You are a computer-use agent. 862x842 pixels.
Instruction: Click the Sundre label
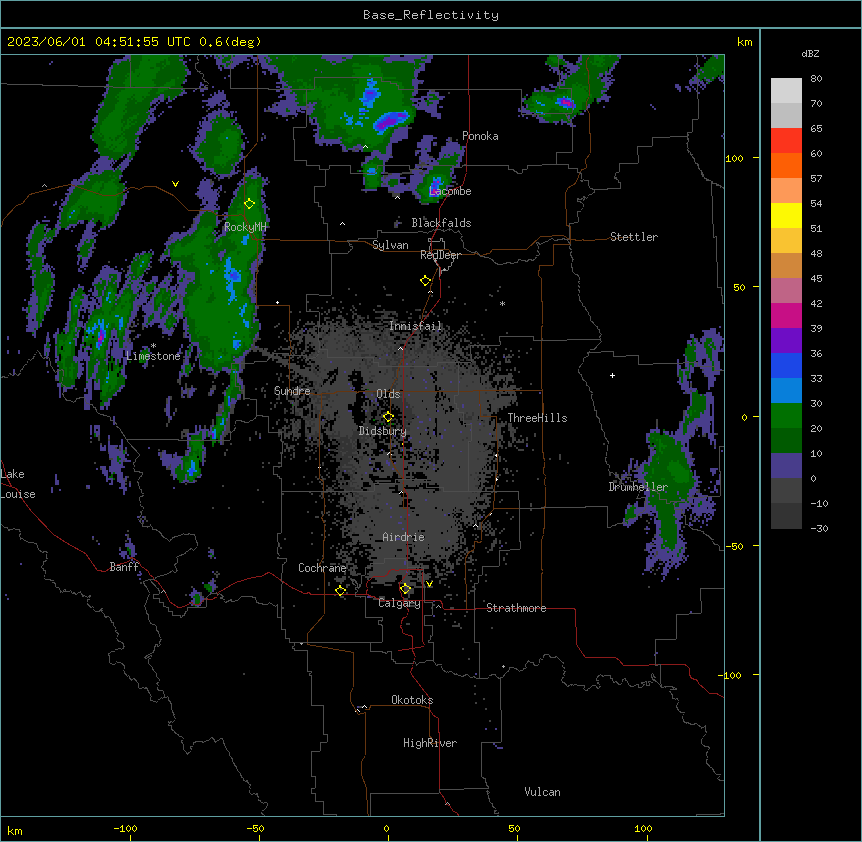coord(292,391)
